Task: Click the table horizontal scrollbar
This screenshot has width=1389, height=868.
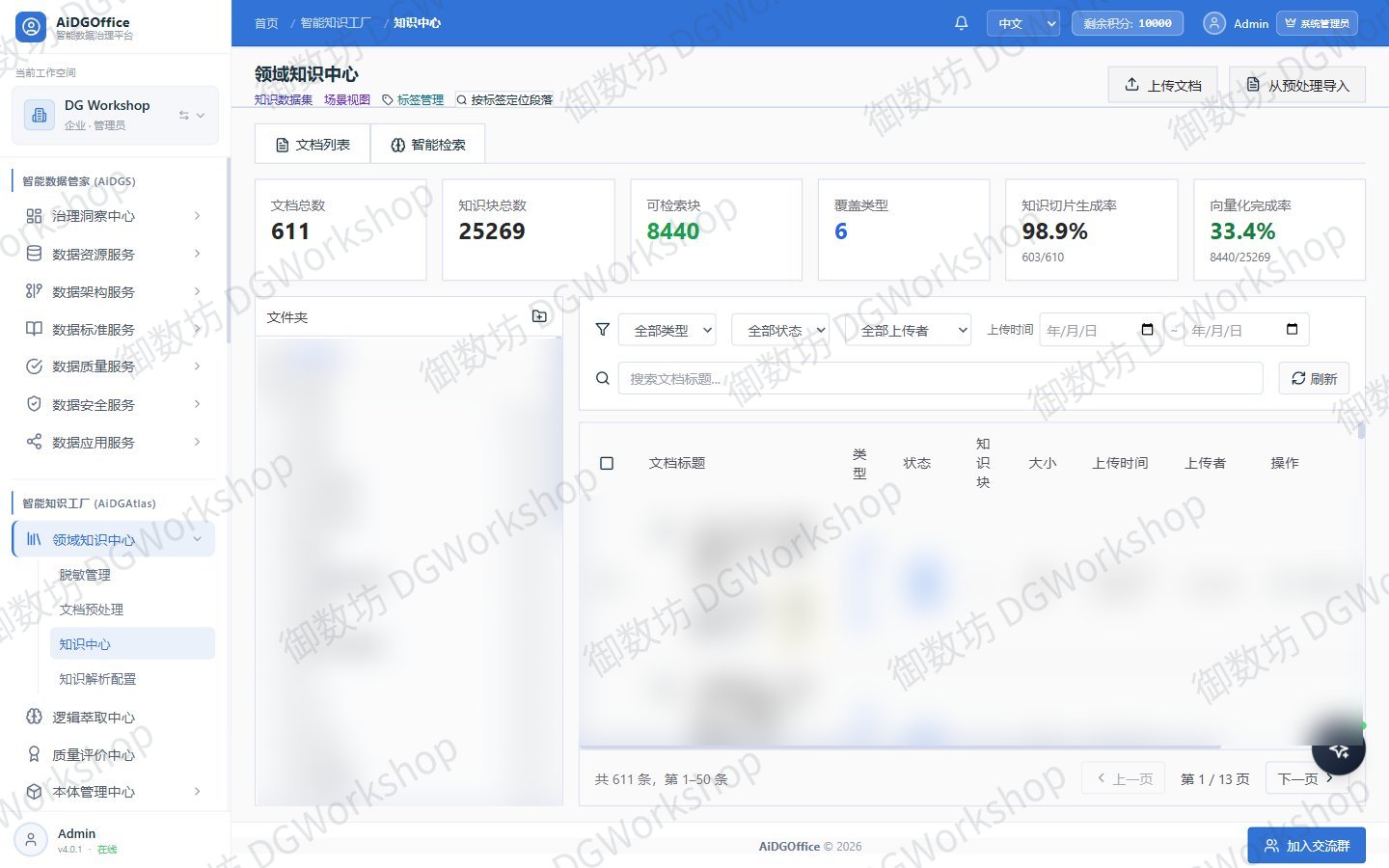Action: point(900,746)
